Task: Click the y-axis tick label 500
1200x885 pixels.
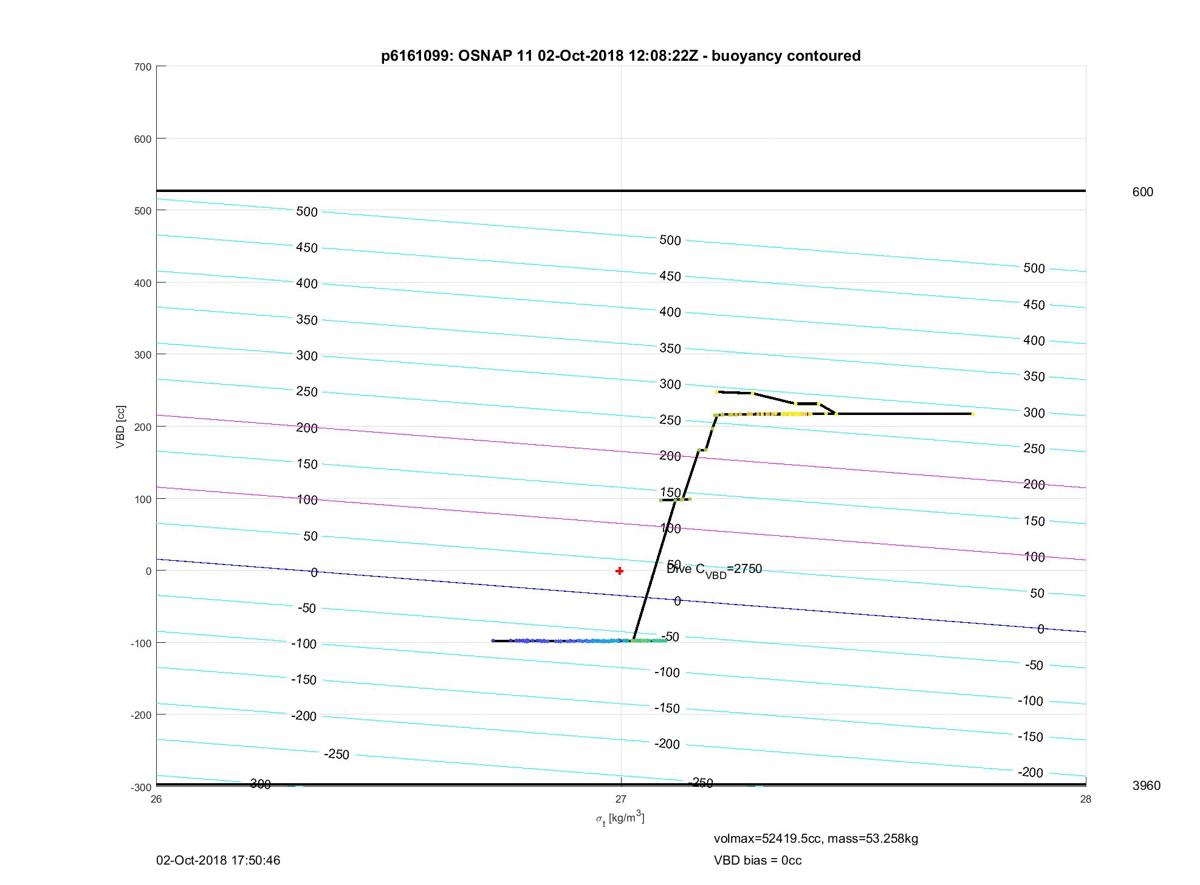Action: 142,211
